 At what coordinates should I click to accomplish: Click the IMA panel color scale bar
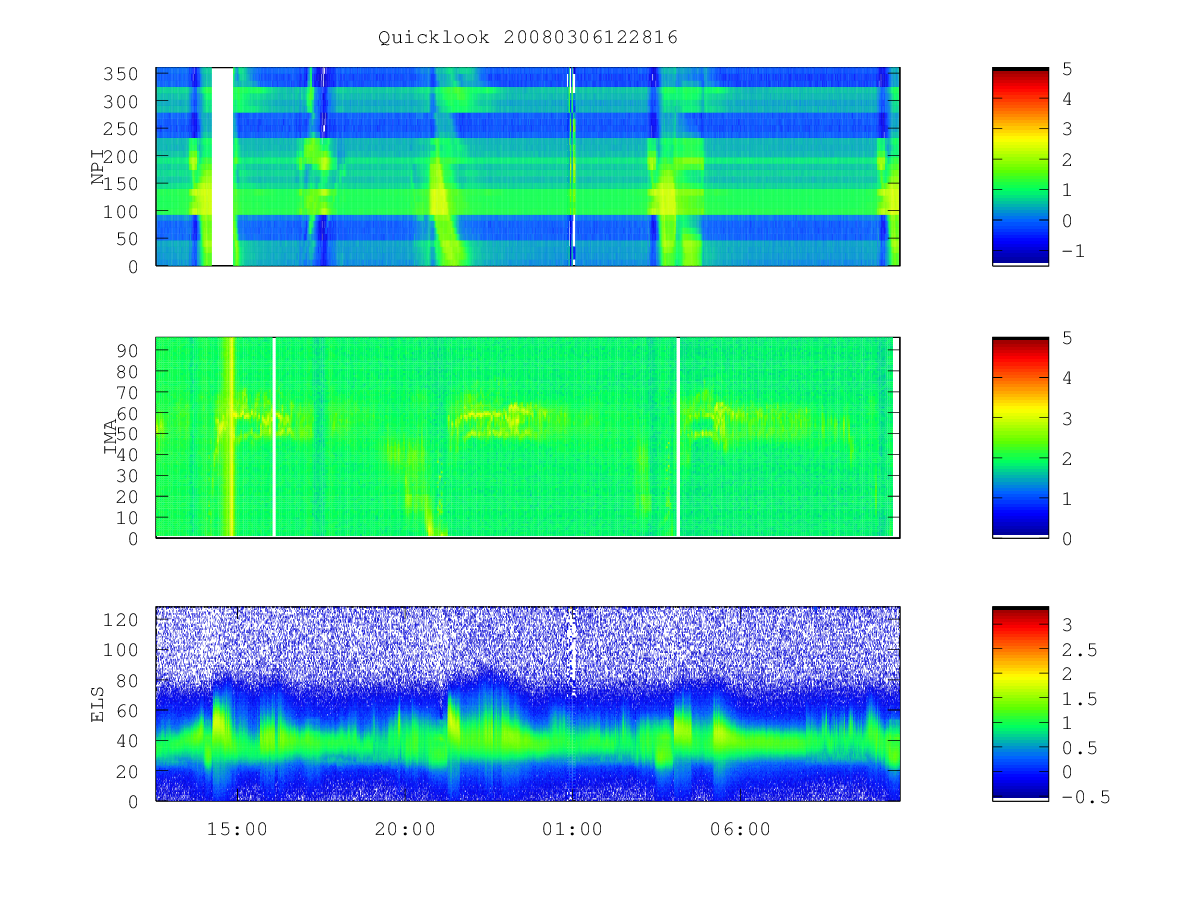(x=1020, y=437)
